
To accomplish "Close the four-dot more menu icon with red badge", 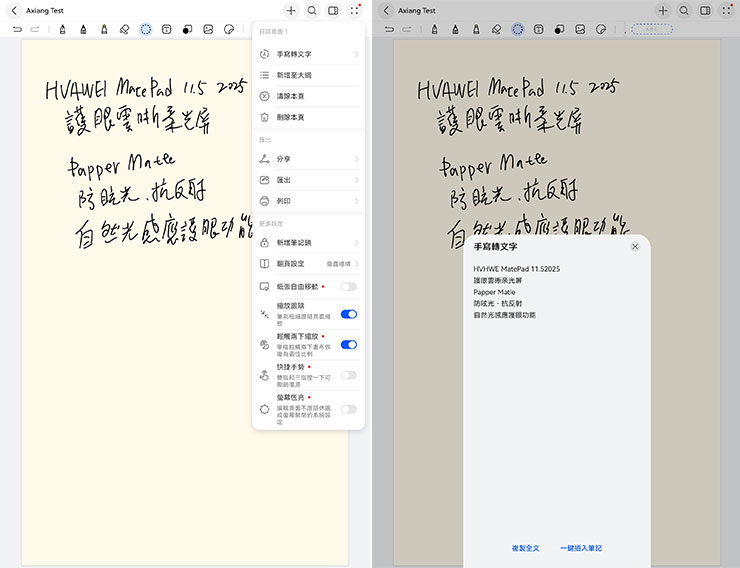I will click(354, 10).
